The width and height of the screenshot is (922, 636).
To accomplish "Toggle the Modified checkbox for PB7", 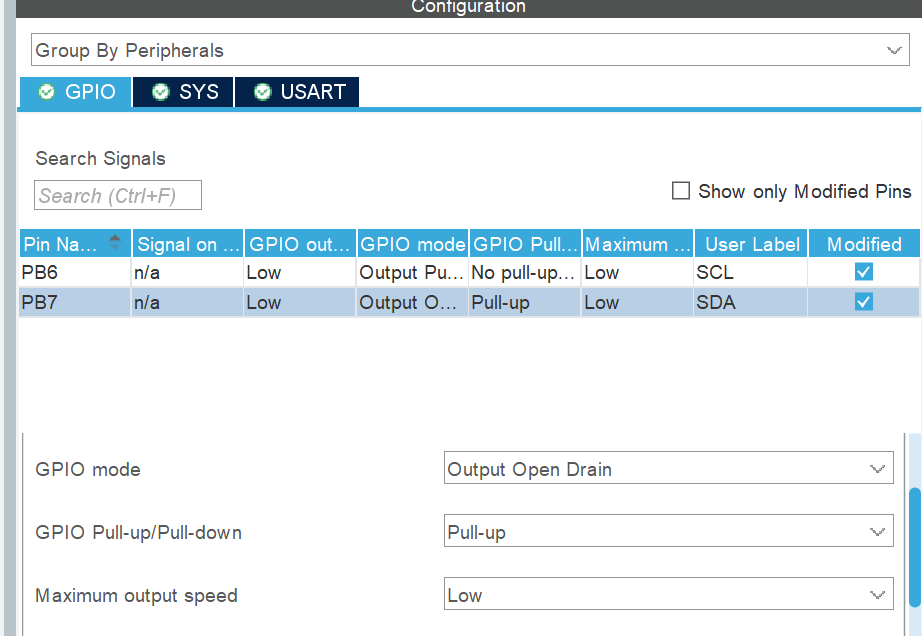I will [x=864, y=302].
